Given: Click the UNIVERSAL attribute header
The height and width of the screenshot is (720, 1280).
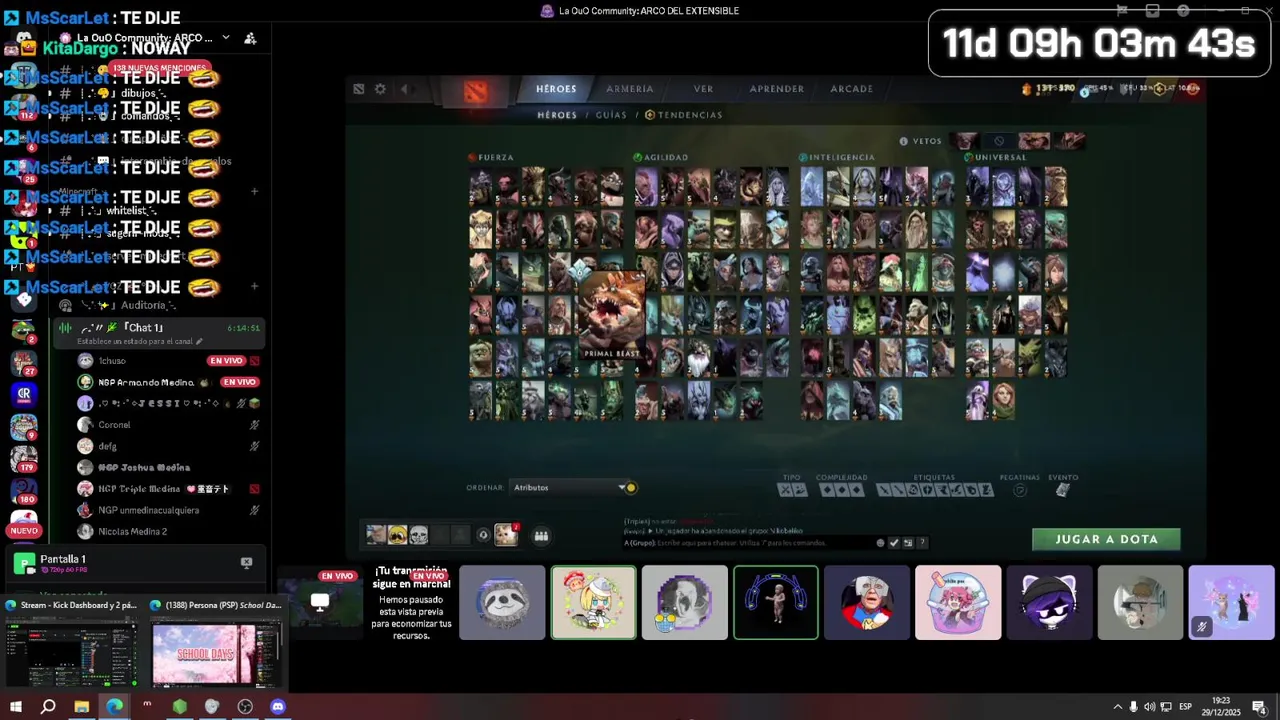Looking at the screenshot, I should pos(995,157).
